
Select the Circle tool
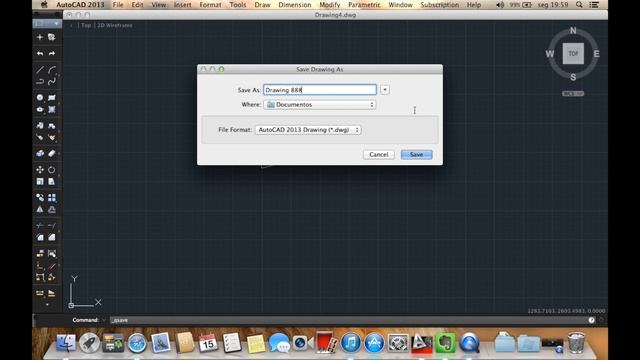(40, 98)
